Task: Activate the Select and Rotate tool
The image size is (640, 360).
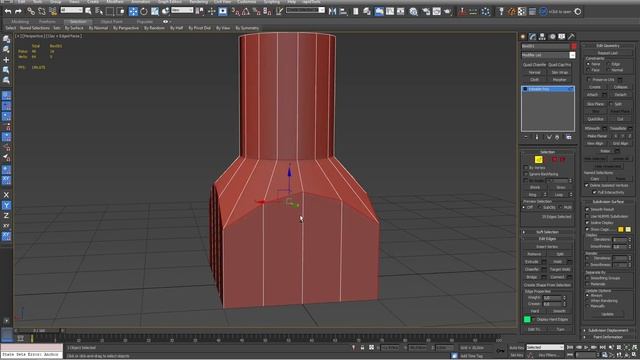Action: click(144, 11)
